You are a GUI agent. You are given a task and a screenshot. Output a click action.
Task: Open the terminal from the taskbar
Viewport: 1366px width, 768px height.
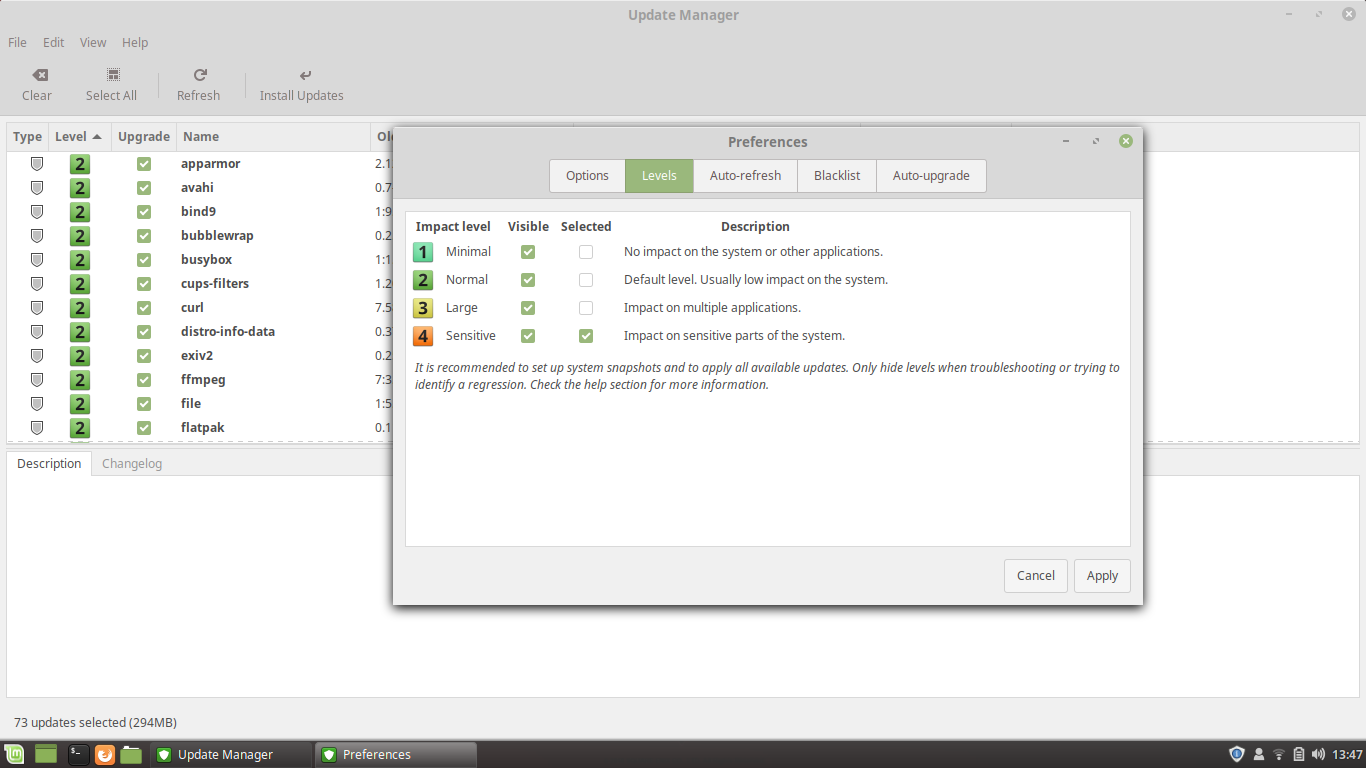coord(77,754)
